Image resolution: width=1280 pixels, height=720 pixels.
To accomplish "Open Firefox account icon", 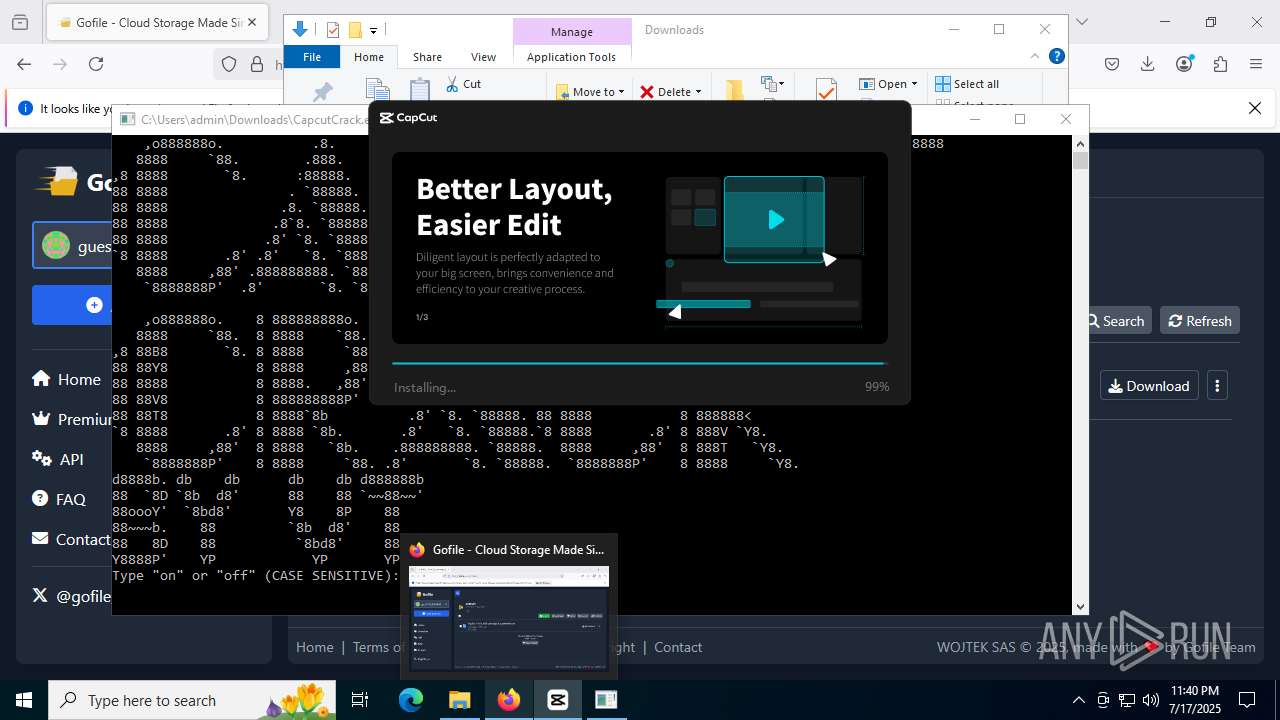I will pos(1184,64).
